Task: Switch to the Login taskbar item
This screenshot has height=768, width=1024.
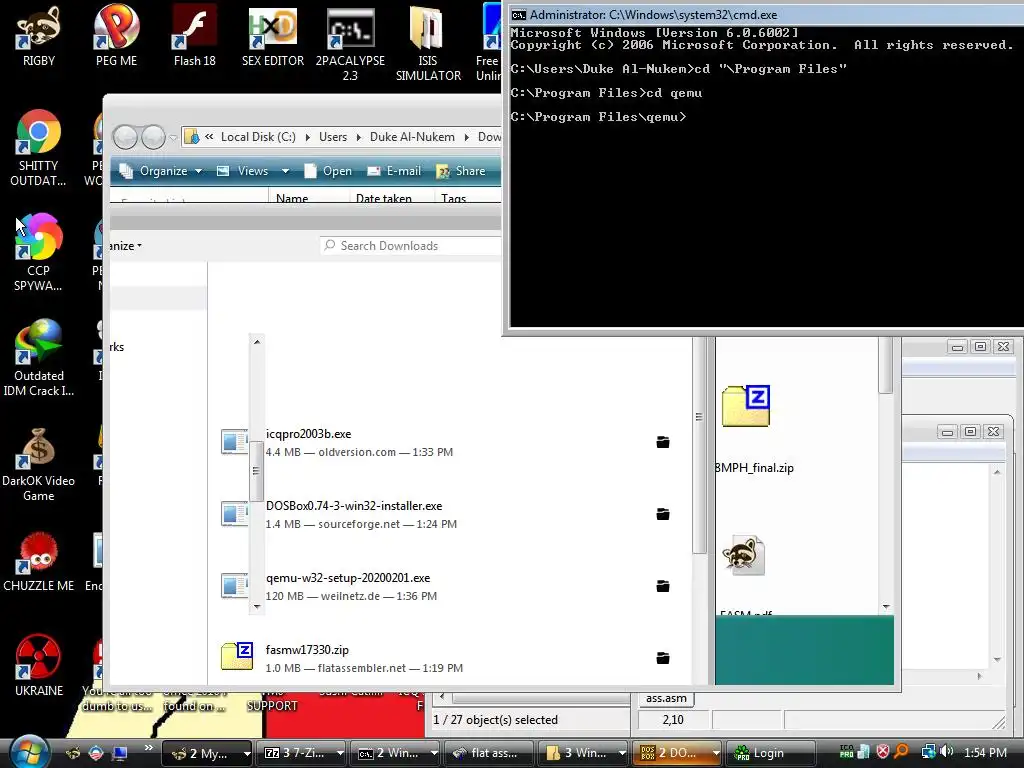Action: (771, 753)
